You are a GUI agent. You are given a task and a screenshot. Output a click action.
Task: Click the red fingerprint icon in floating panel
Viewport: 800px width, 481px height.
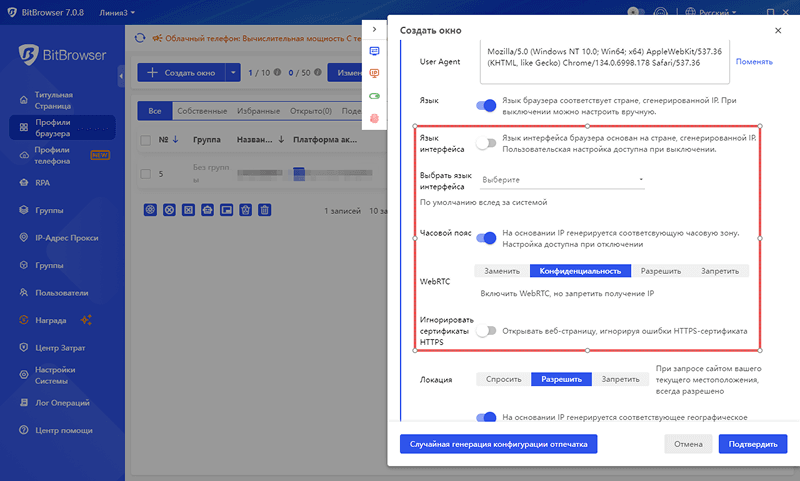point(375,118)
